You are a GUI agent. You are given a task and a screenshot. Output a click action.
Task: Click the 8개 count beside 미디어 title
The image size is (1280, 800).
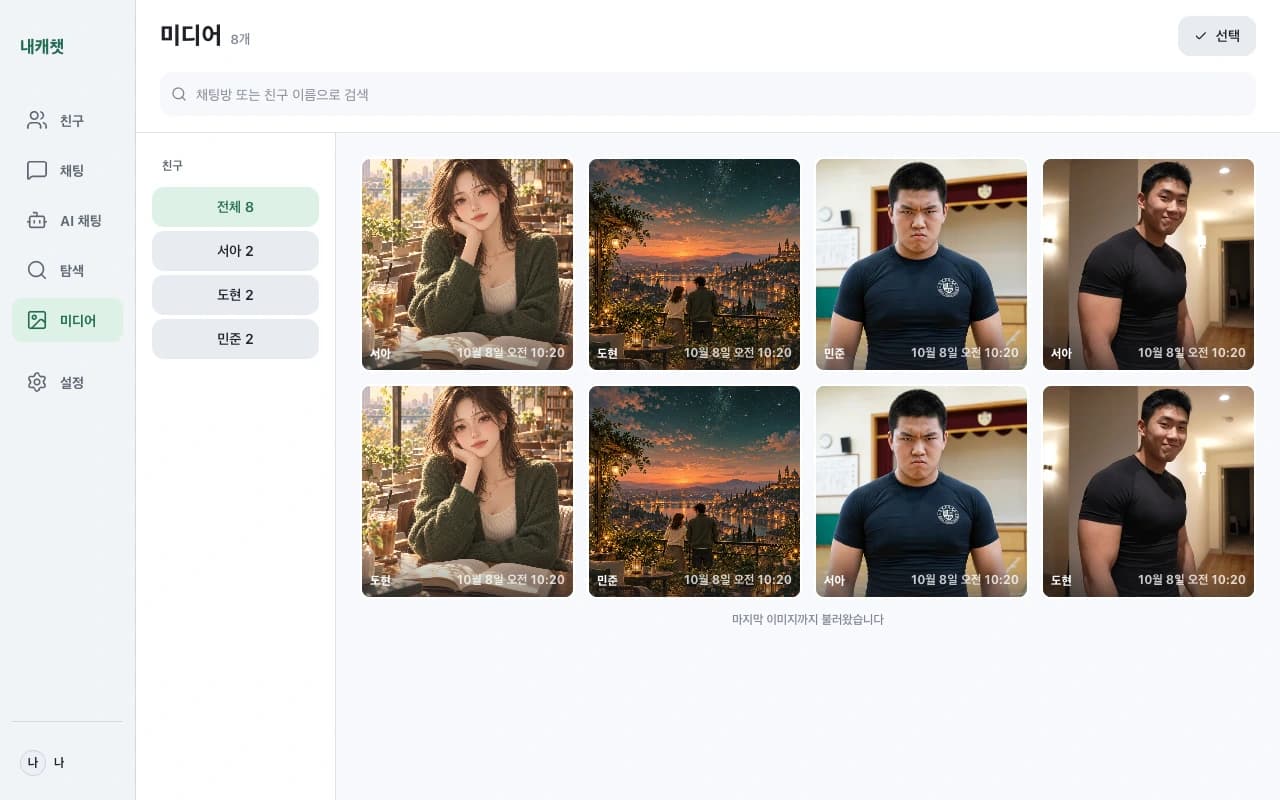240,39
